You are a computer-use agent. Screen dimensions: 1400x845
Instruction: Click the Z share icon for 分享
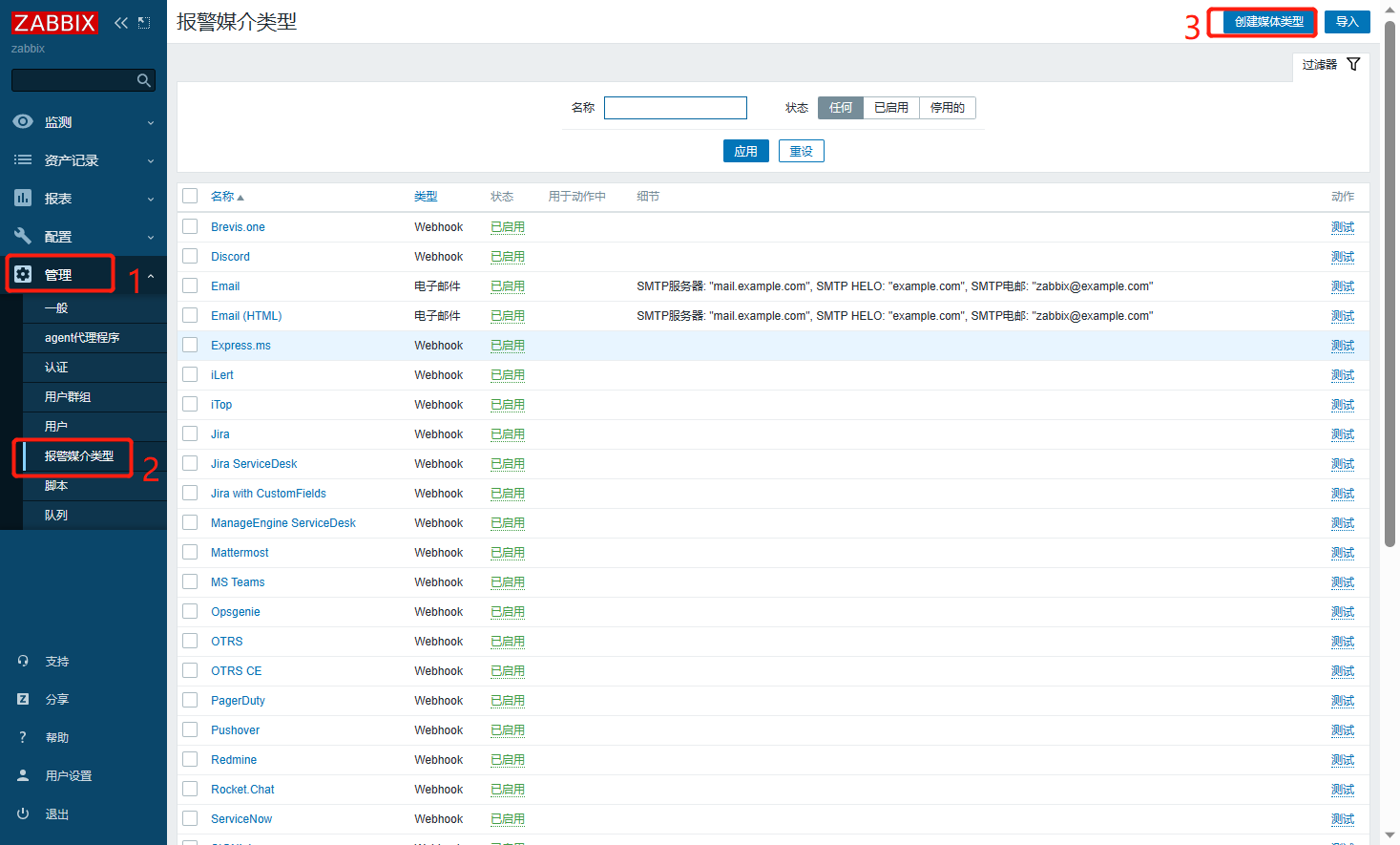click(x=23, y=699)
